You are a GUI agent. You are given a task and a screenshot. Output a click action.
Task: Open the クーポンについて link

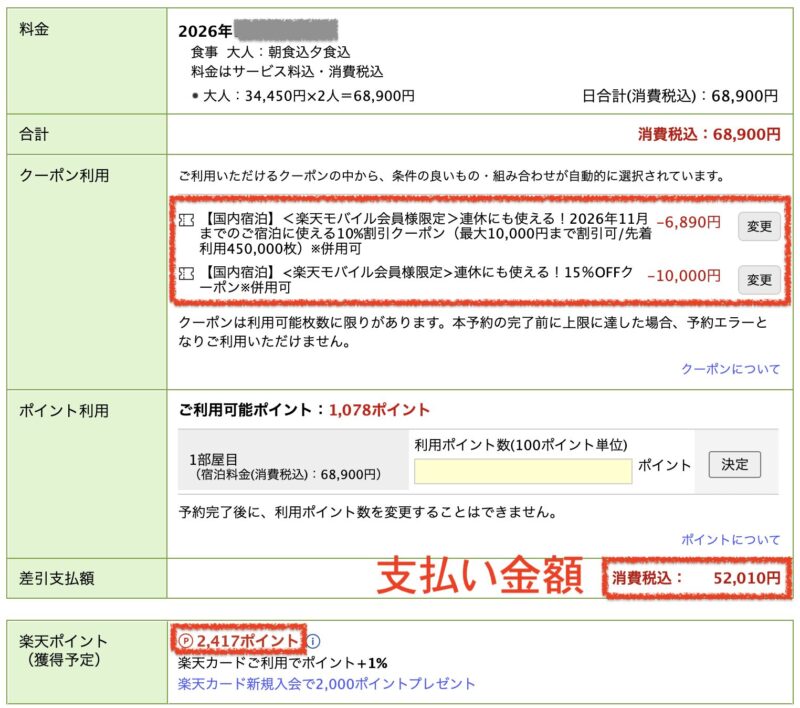[x=730, y=369]
